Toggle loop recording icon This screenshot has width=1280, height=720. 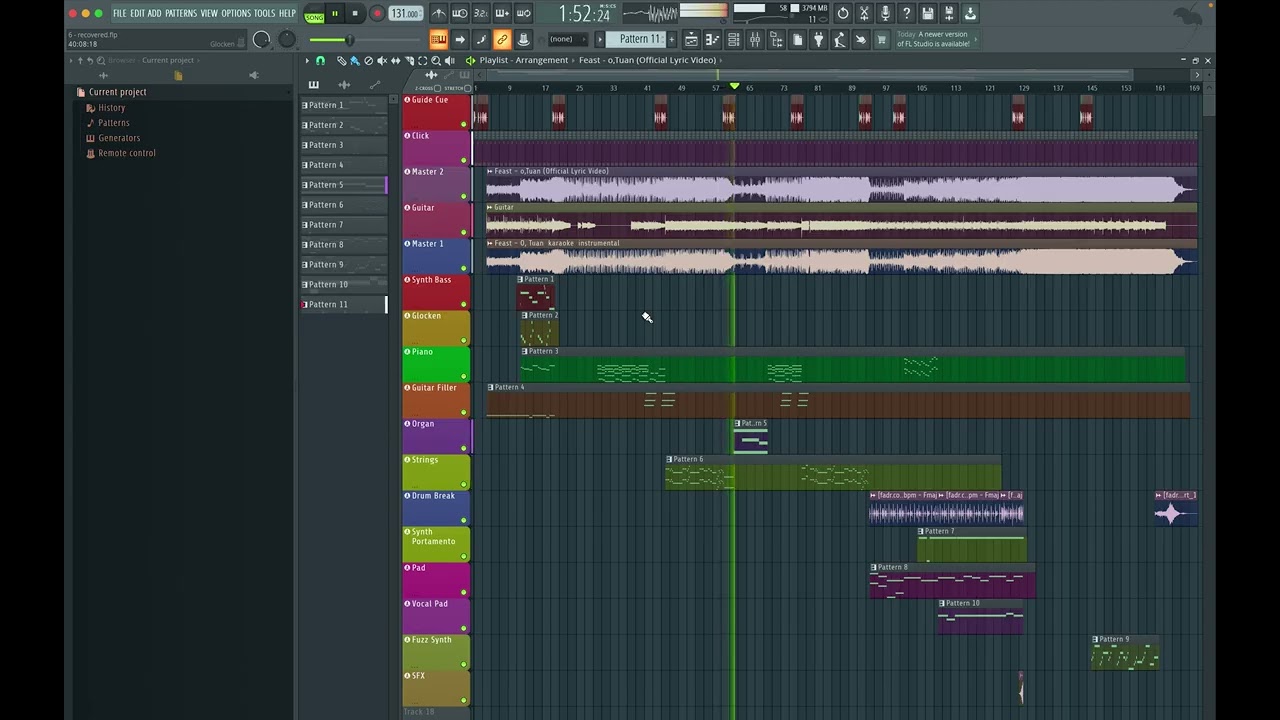click(523, 13)
